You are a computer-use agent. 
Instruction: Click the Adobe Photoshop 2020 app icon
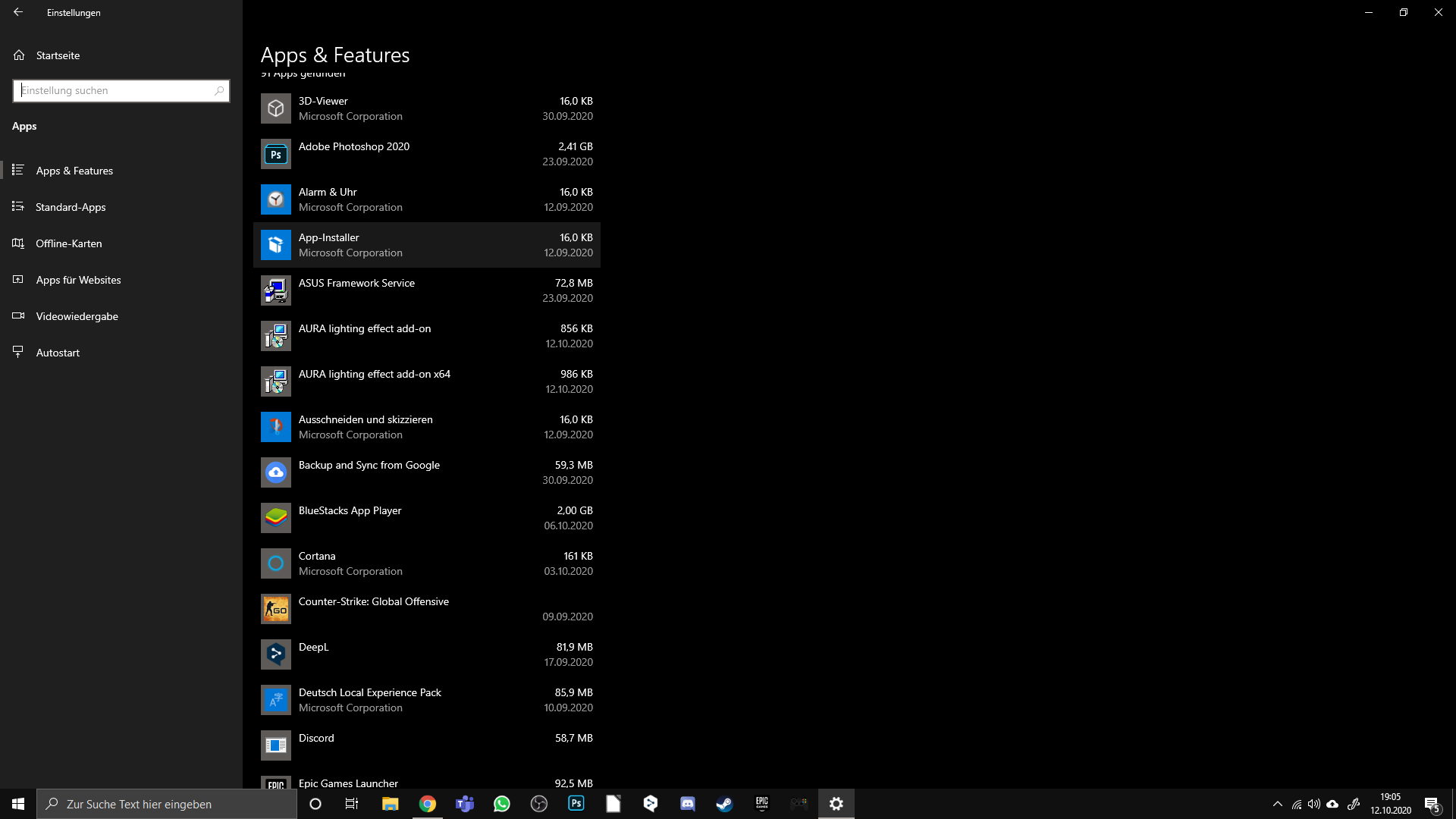[x=275, y=154]
